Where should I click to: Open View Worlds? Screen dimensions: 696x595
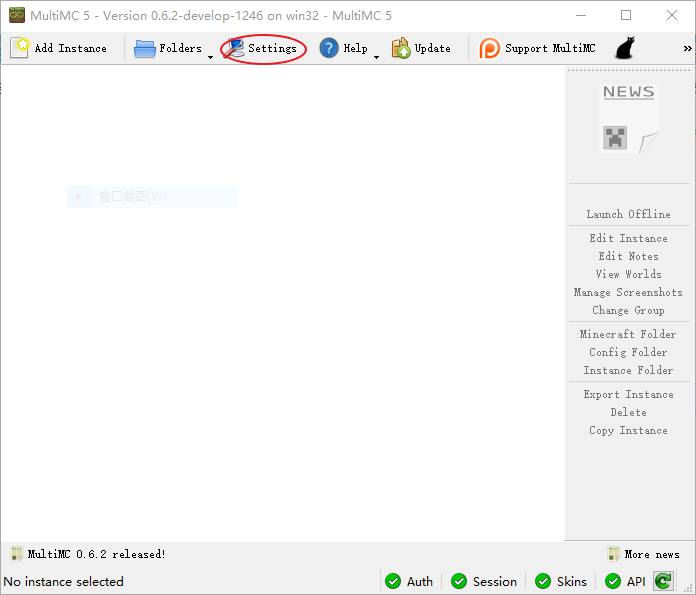pos(629,274)
